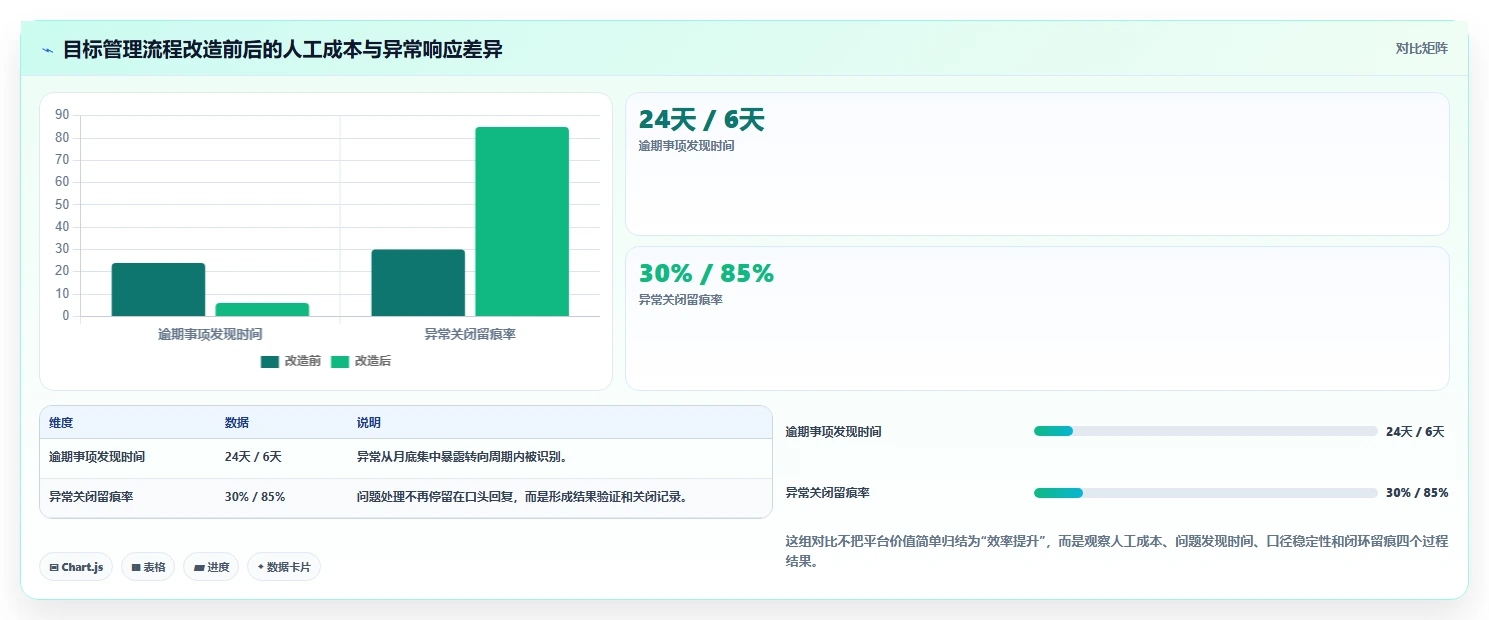
Task: Click the folder icon in 进度 chip
Action: click(199, 567)
